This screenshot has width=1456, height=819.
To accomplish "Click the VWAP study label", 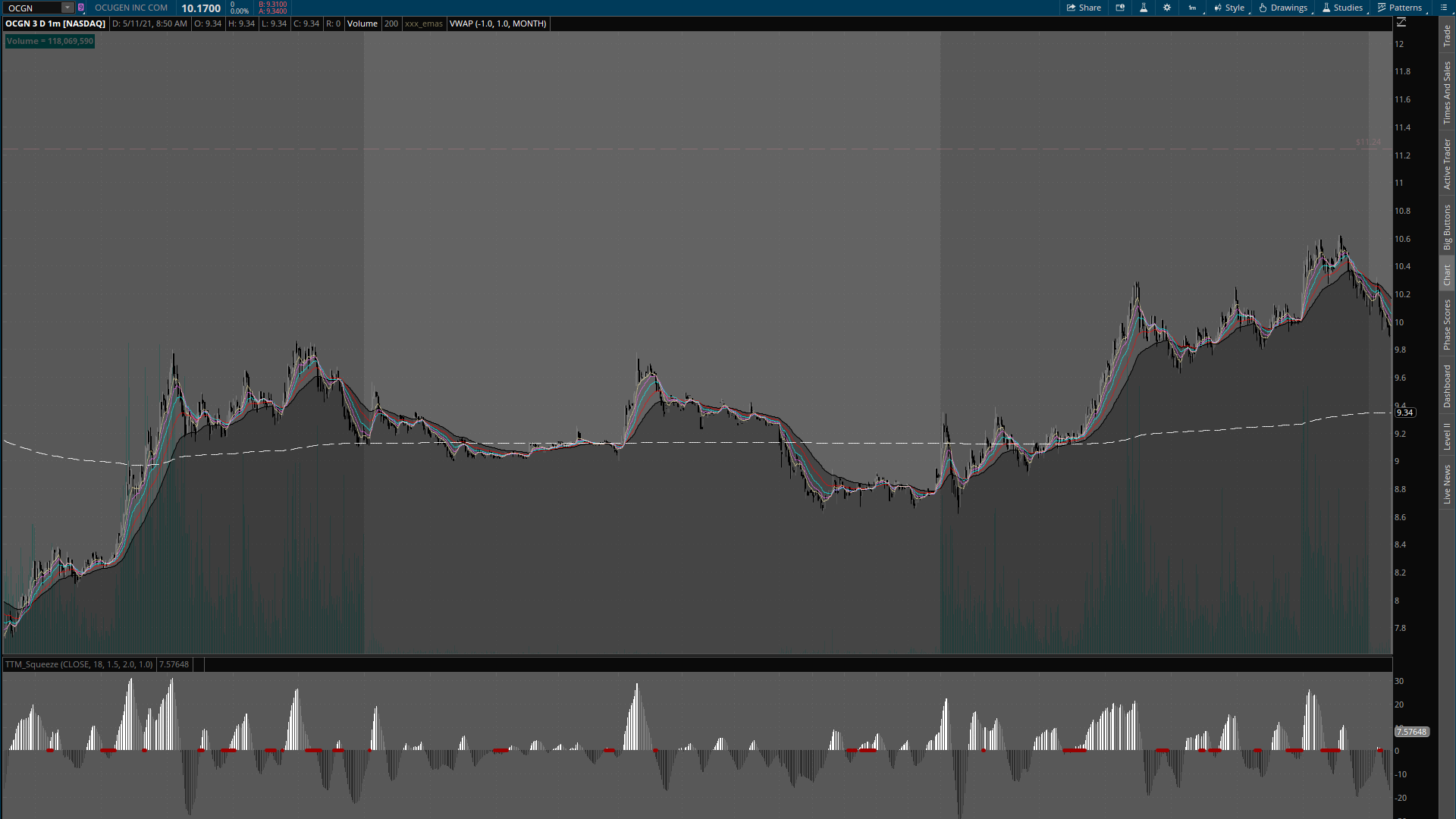I will 497,24.
